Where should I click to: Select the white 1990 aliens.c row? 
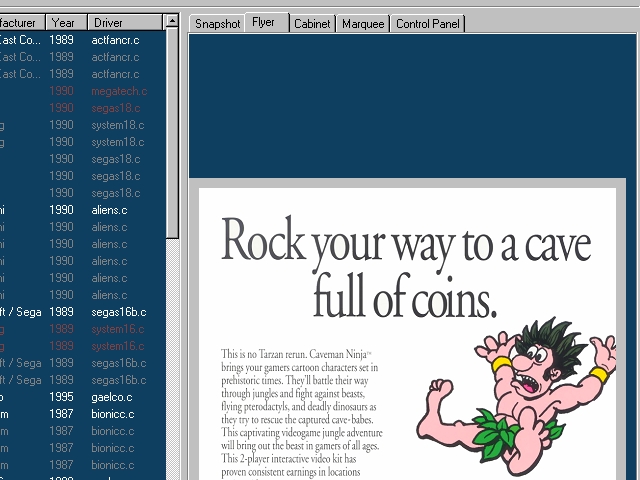coord(83,210)
